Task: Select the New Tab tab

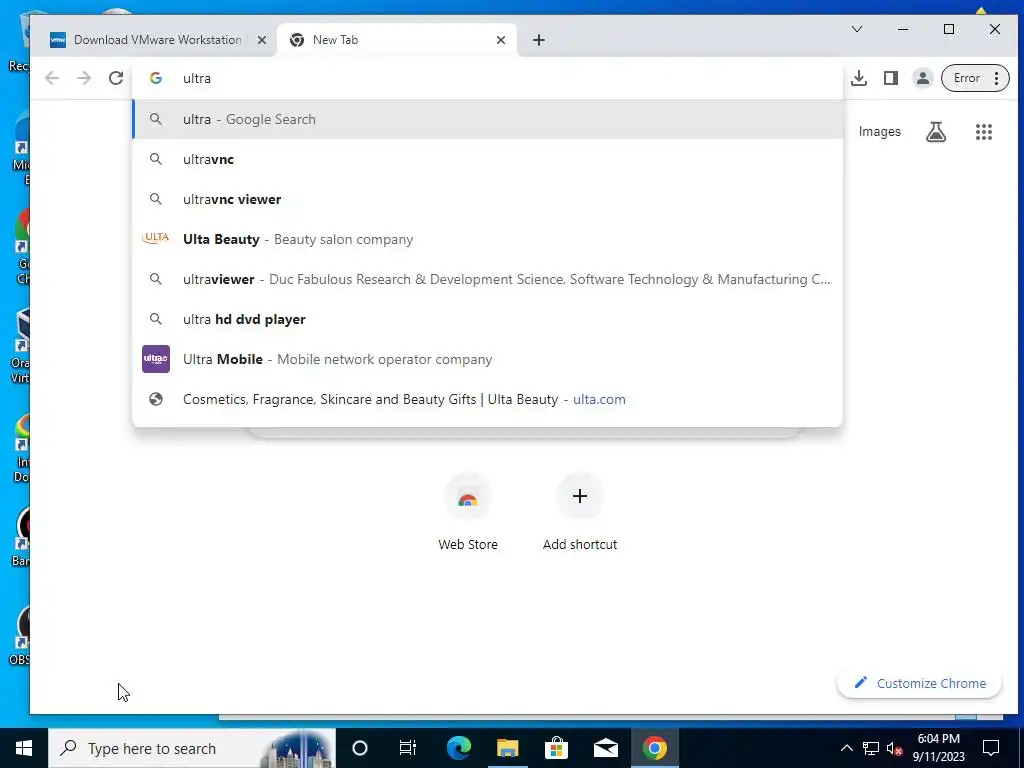Action: coord(396,40)
